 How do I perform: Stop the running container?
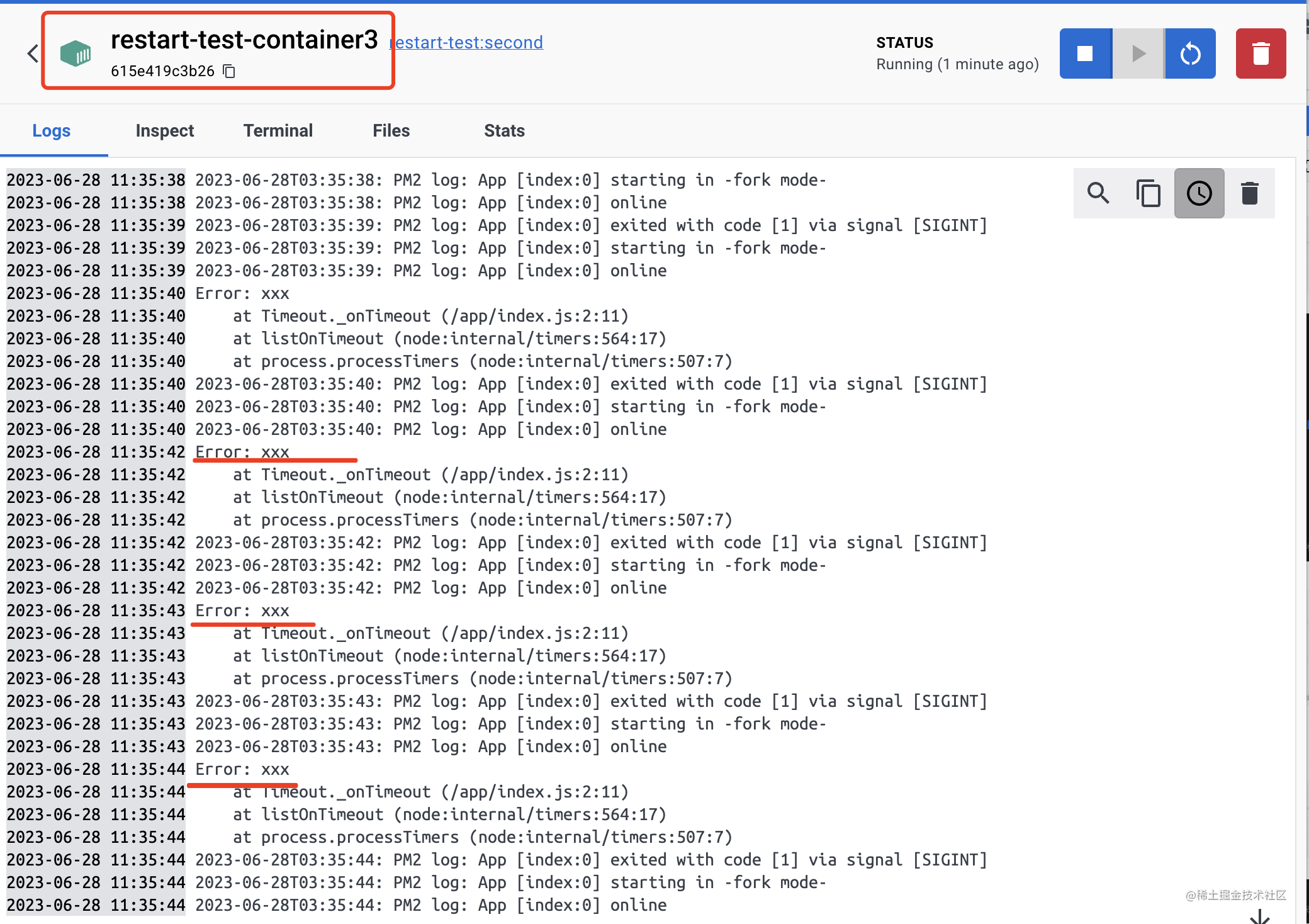(x=1085, y=54)
